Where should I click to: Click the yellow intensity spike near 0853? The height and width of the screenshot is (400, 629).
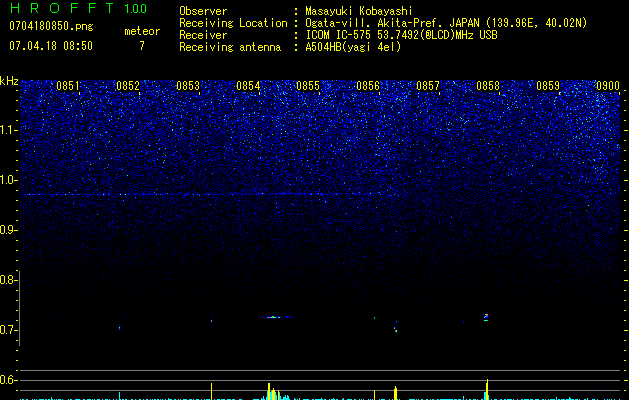211,391
